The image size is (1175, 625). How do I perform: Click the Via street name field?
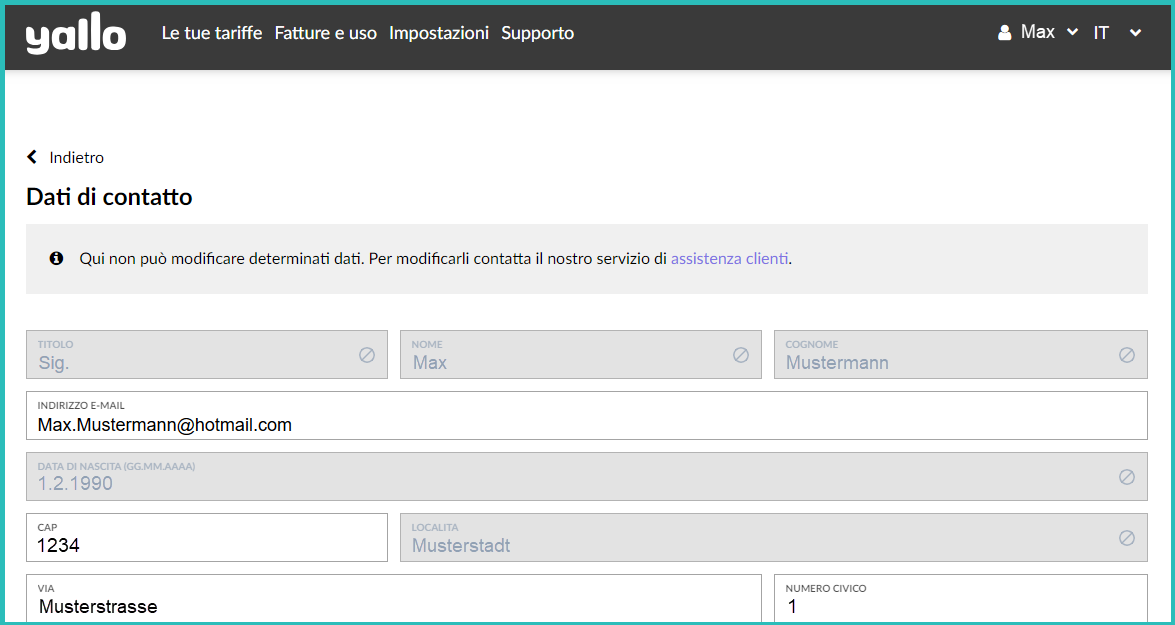(393, 605)
